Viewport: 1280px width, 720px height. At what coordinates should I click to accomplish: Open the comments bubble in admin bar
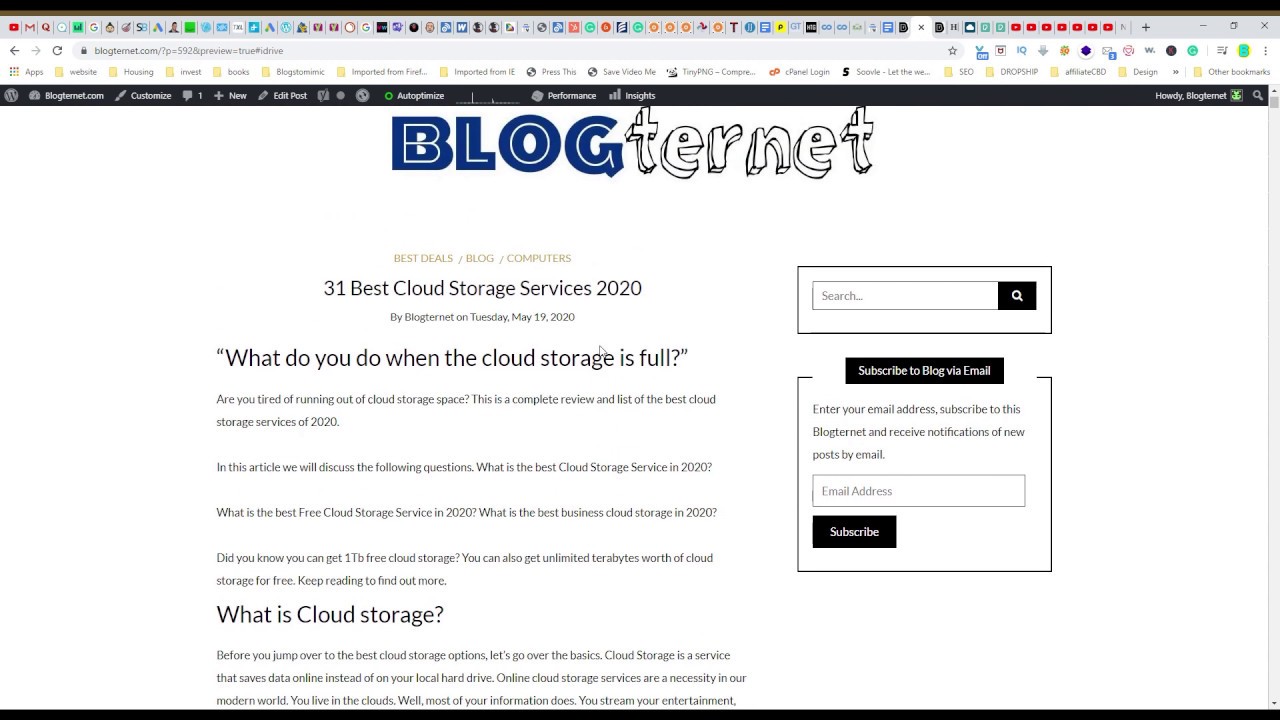192,96
